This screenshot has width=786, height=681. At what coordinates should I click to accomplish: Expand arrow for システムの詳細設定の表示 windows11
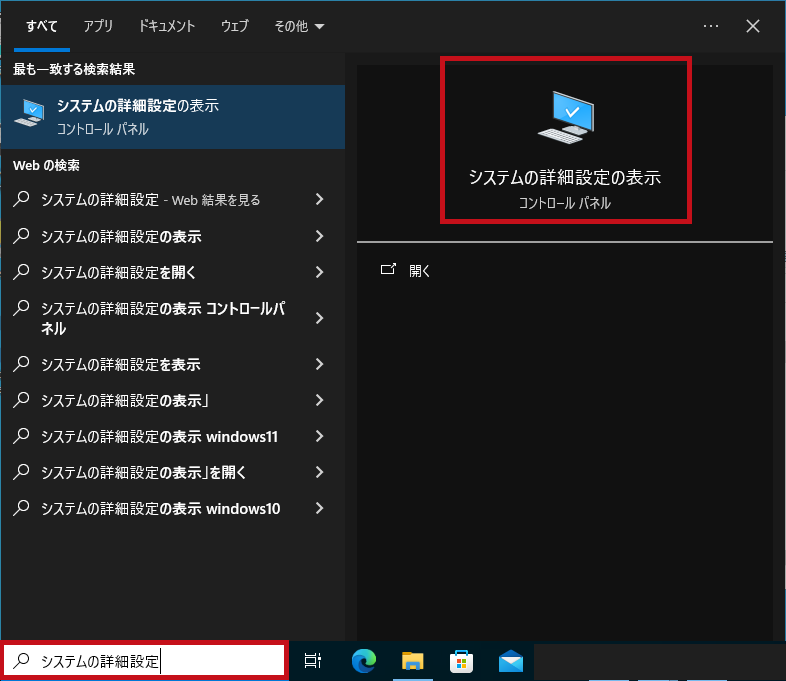[319, 436]
